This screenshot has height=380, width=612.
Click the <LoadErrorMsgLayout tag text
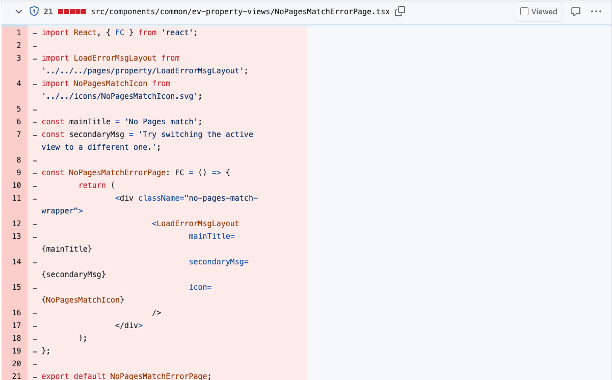tap(195, 223)
